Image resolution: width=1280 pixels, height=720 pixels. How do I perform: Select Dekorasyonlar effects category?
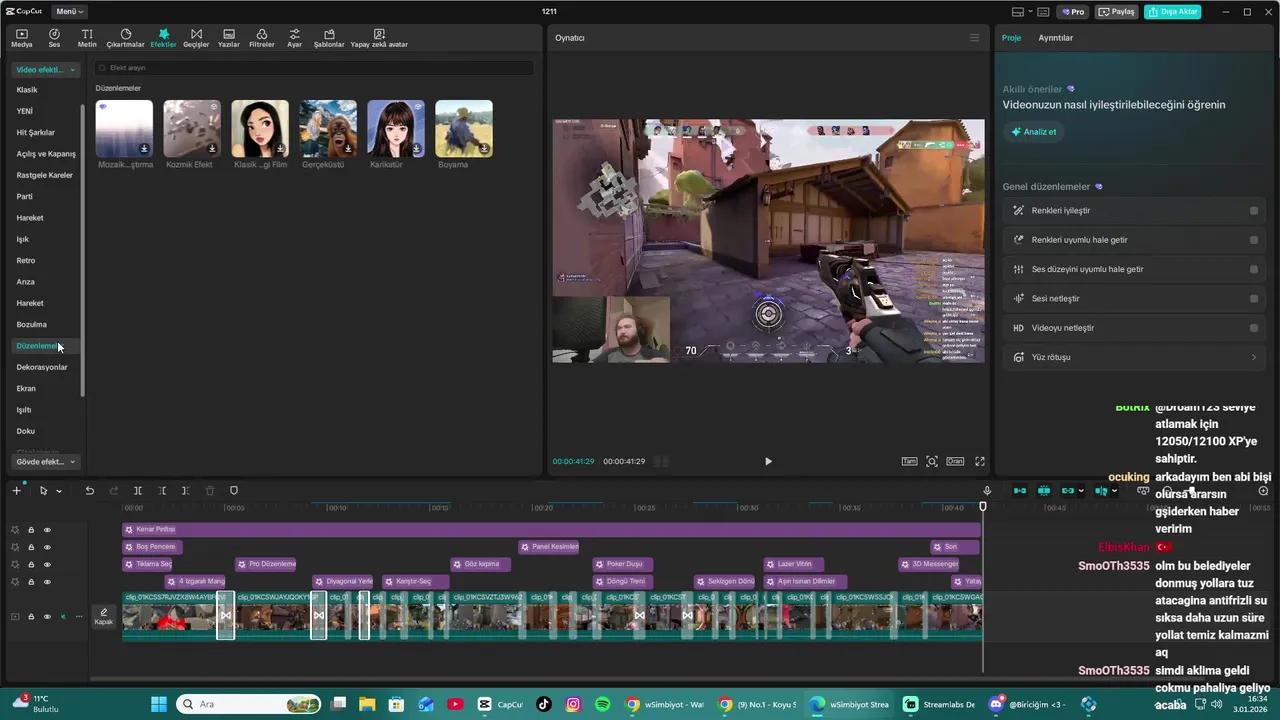pos(42,367)
